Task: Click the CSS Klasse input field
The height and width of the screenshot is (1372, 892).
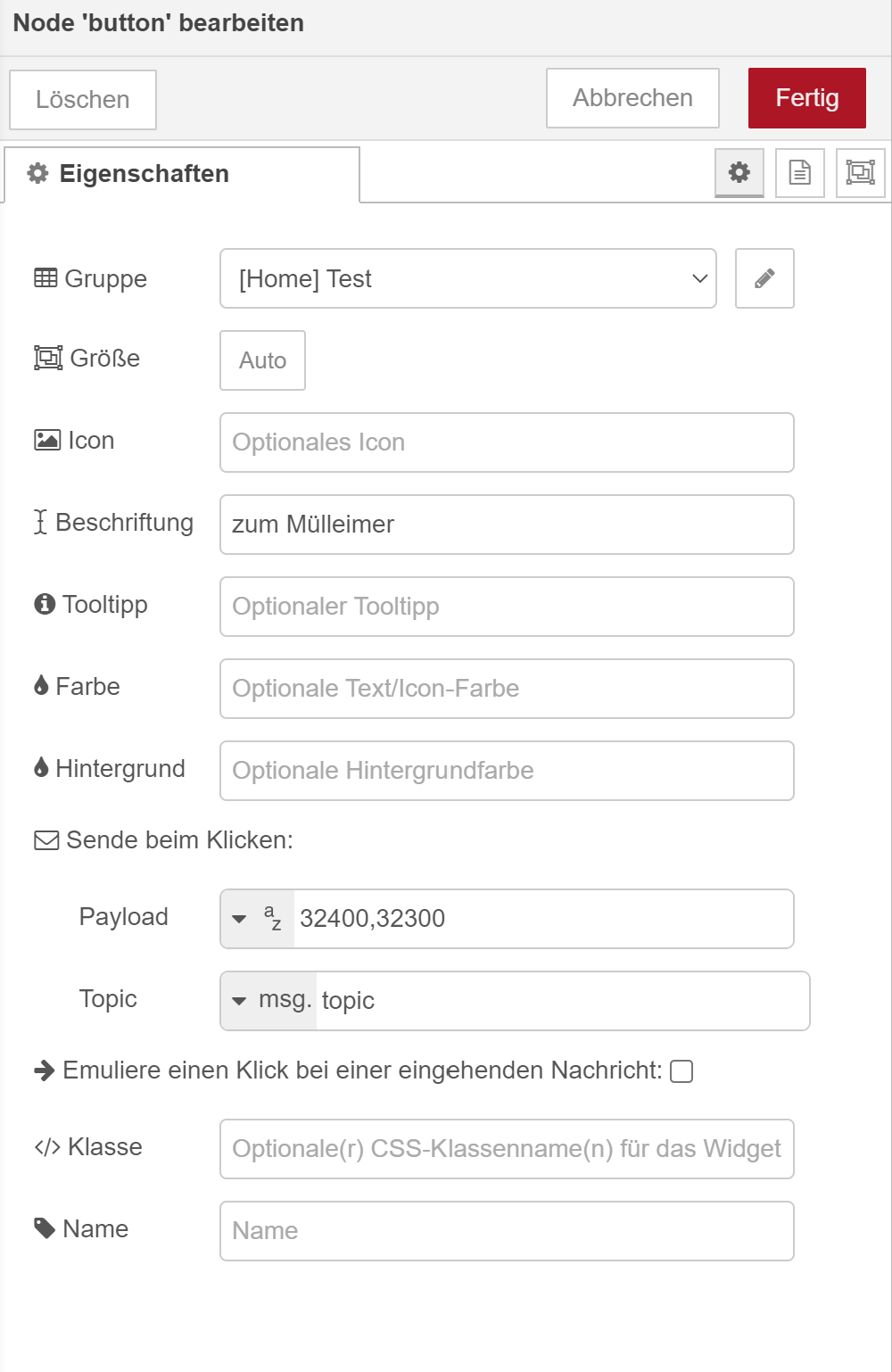Action: coord(507,1149)
